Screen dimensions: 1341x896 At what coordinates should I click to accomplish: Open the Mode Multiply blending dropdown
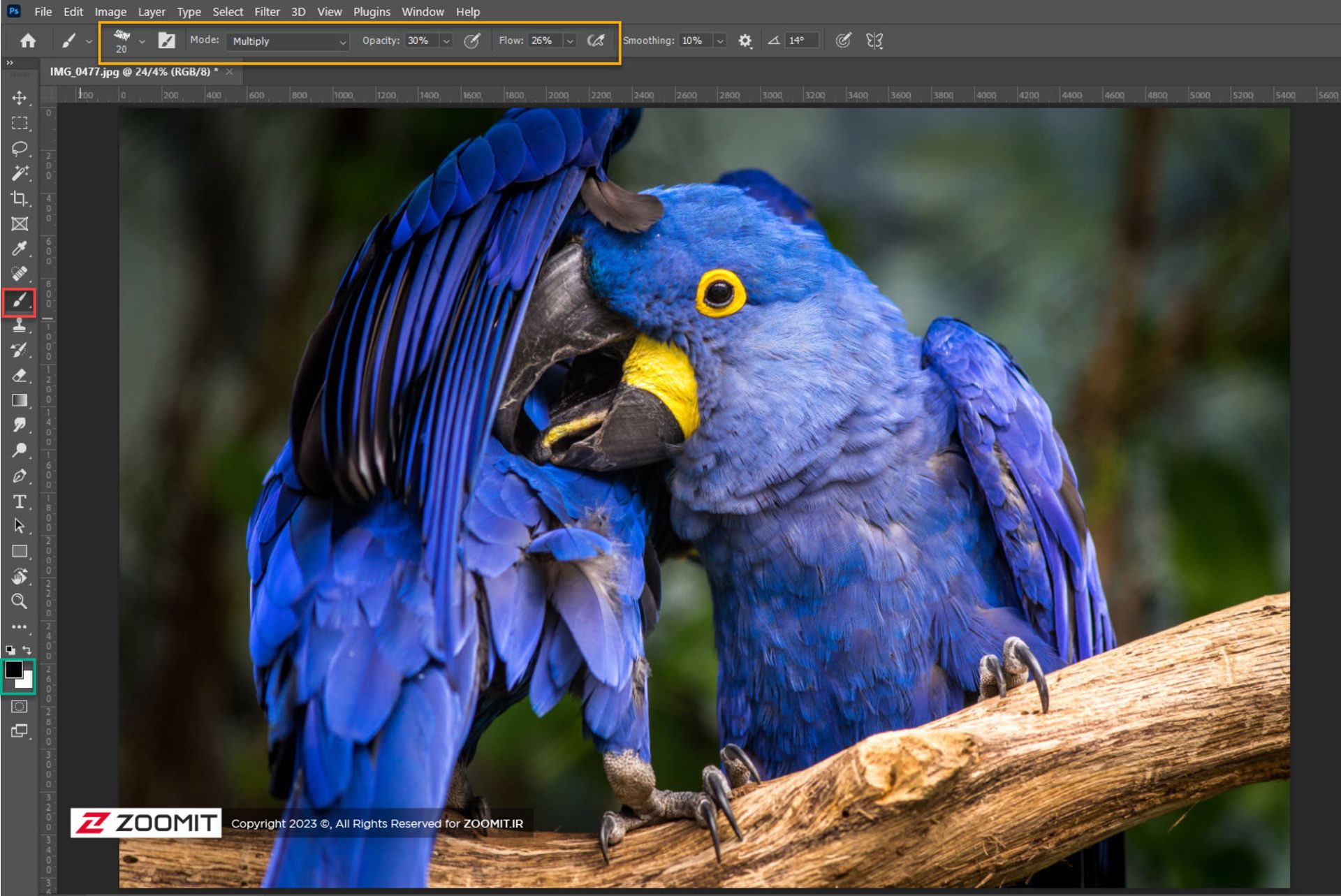point(288,42)
